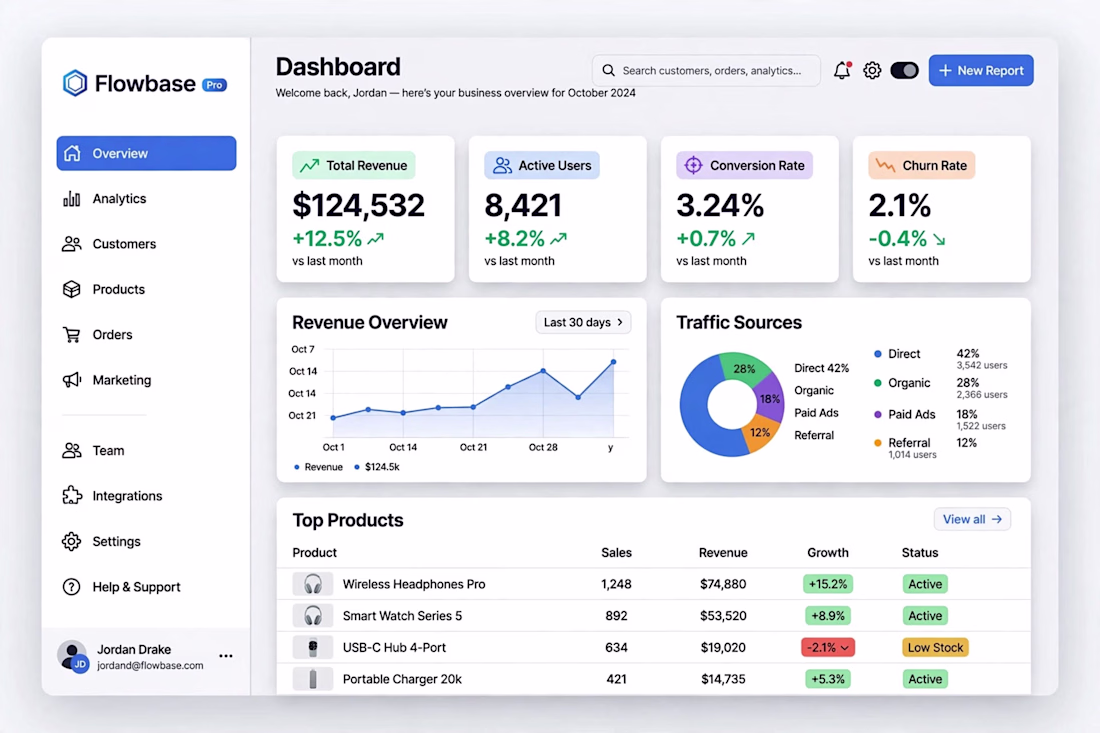The image size is (1100, 733).
Task: Click the sidebar Settings gear icon
Action: (x=72, y=542)
